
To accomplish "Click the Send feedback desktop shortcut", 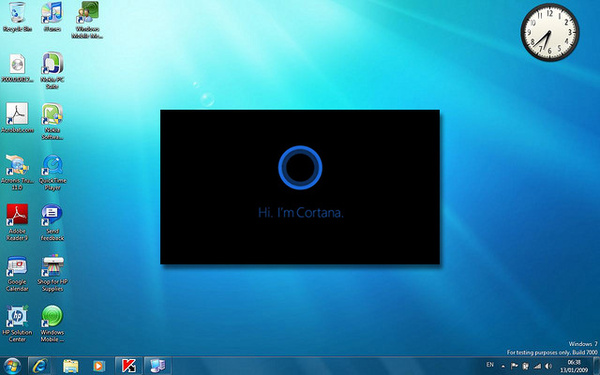I will tap(52, 223).
